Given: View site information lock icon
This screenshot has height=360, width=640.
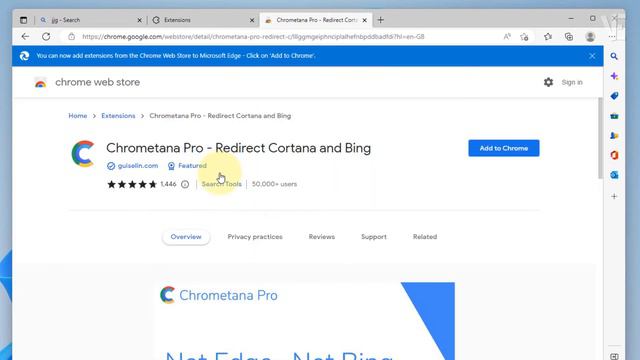Looking at the screenshot, I should coord(71,36).
